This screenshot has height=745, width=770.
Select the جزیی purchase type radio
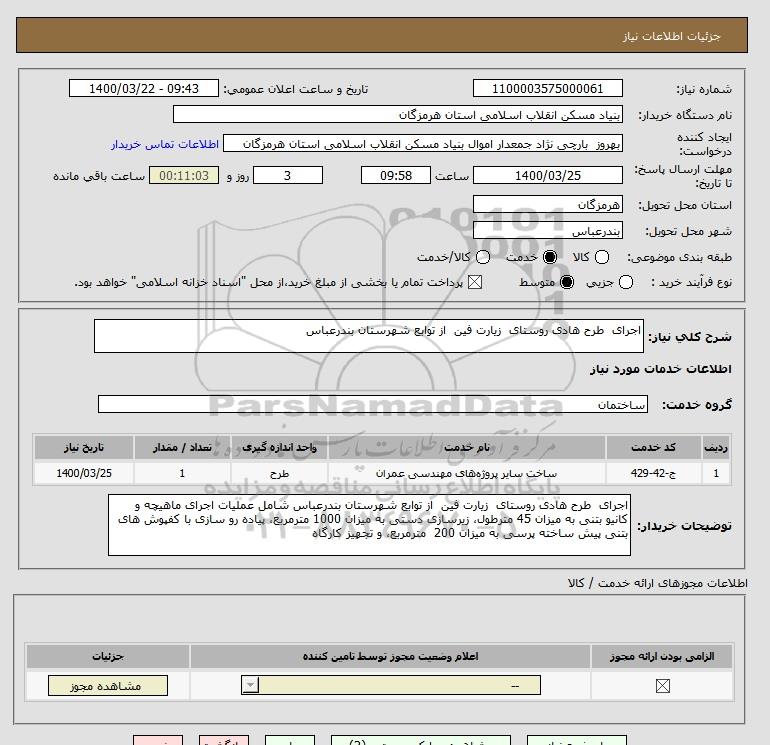626,282
